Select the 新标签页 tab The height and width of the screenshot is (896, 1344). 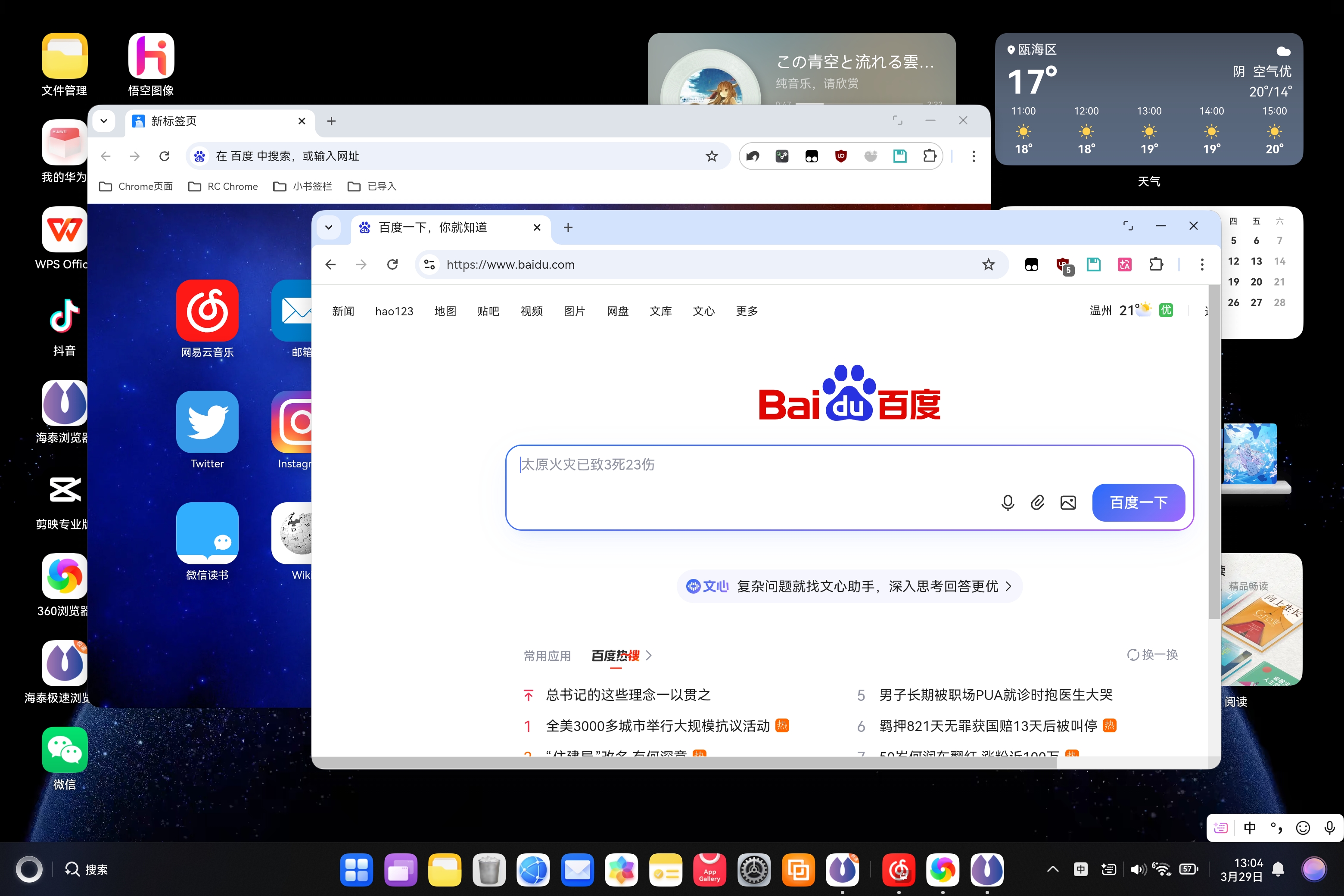point(219,121)
